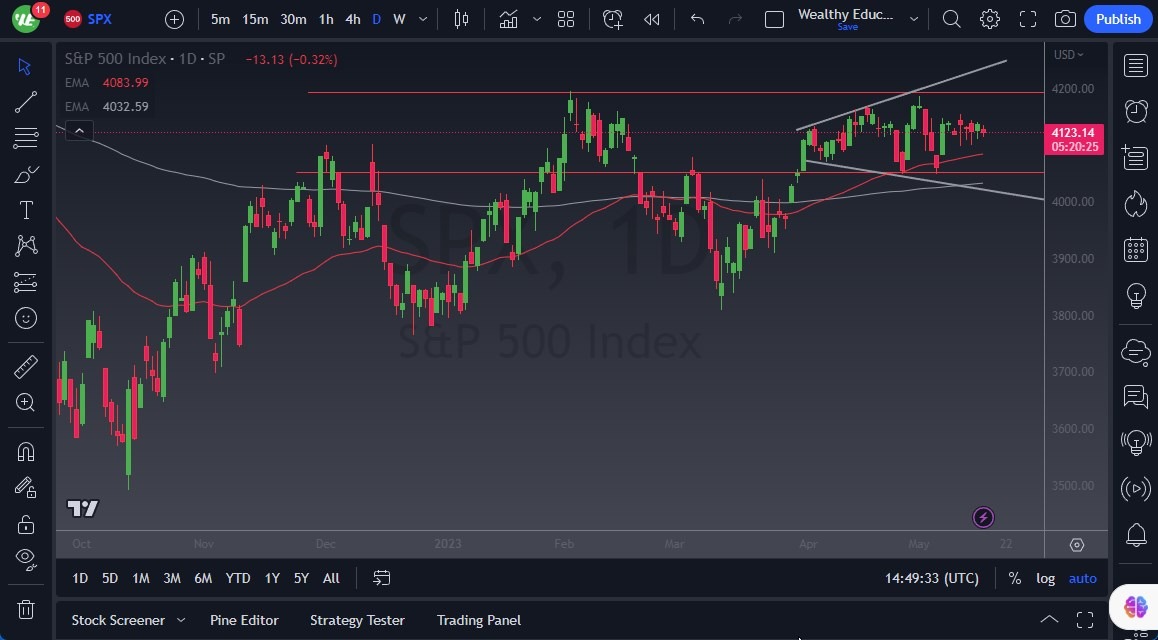Open the calendar panel
1158x640 pixels.
[x=1136, y=250]
